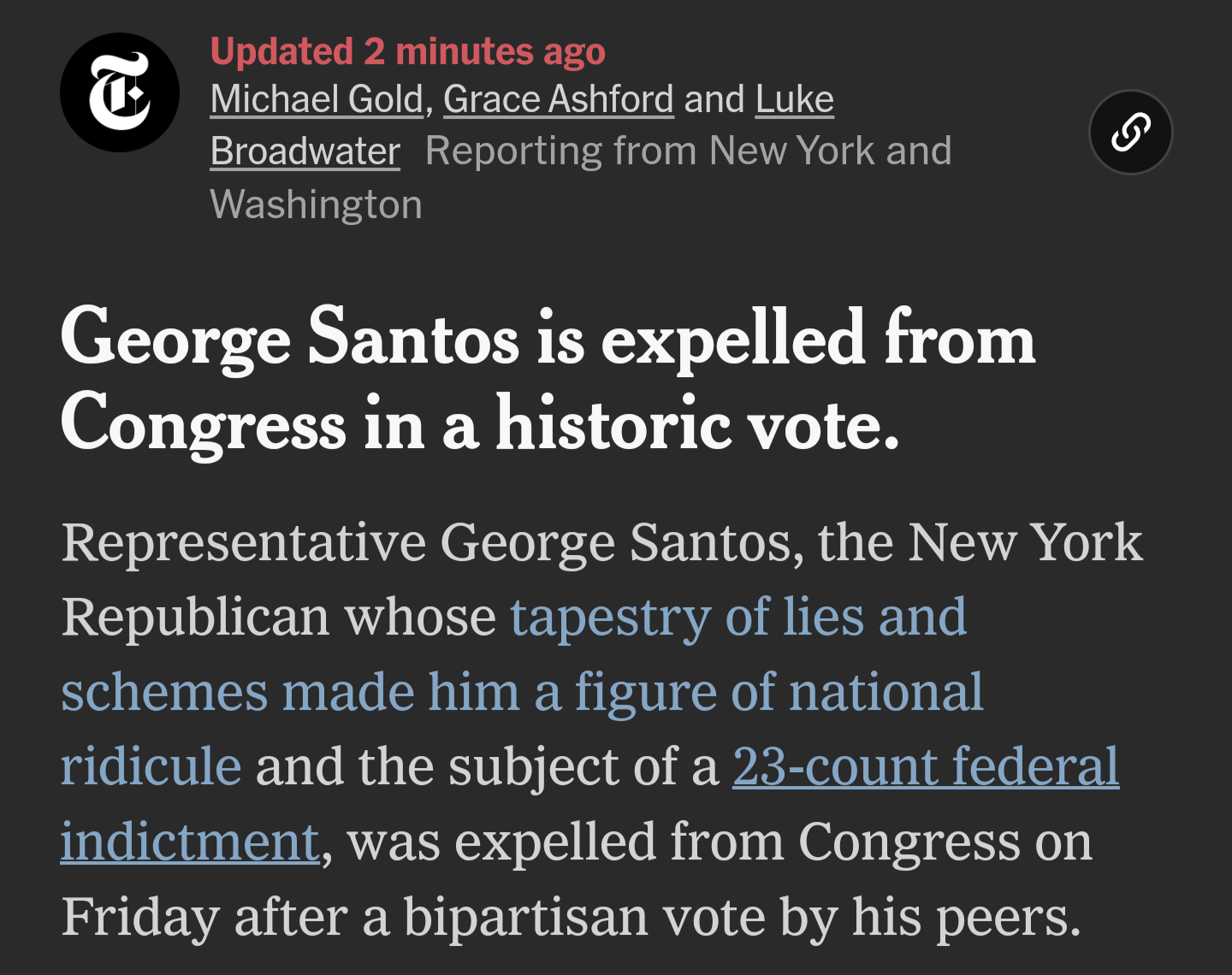The image size is (1232, 975).
Task: Click the "Broadwater" byline link
Action: [305, 151]
